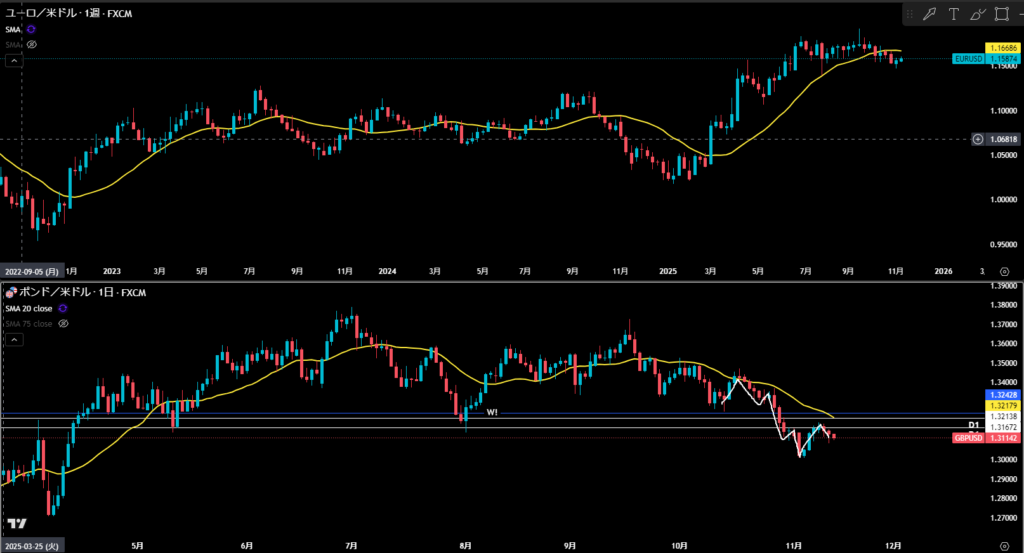Click the TradingView logo at bottom left
The image size is (1024, 553).
coord(16,524)
